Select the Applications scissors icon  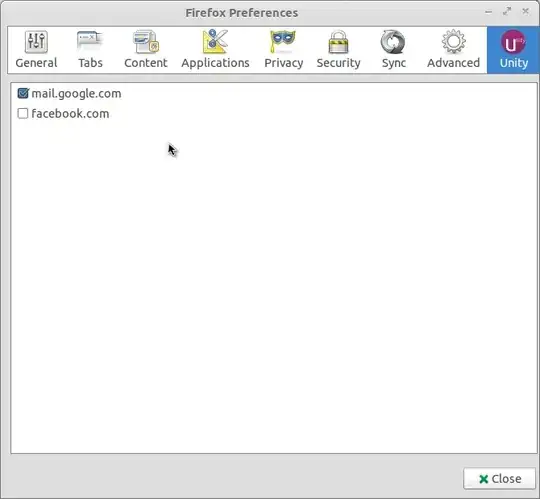(x=215, y=41)
